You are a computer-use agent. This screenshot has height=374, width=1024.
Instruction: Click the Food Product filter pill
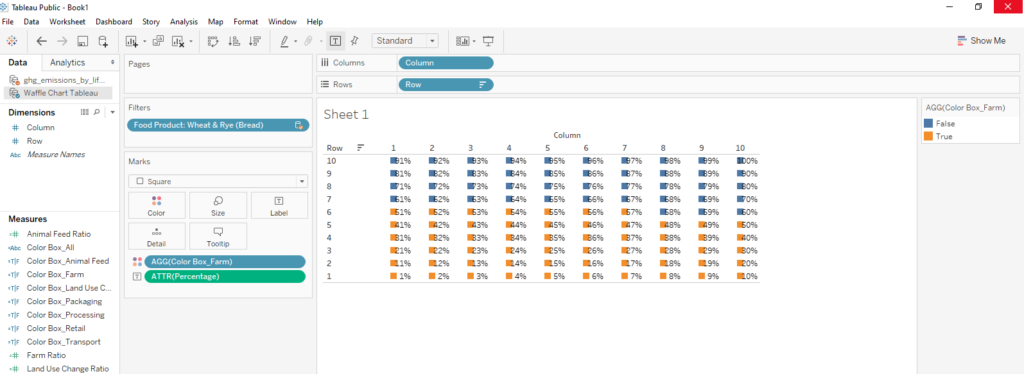click(217, 125)
